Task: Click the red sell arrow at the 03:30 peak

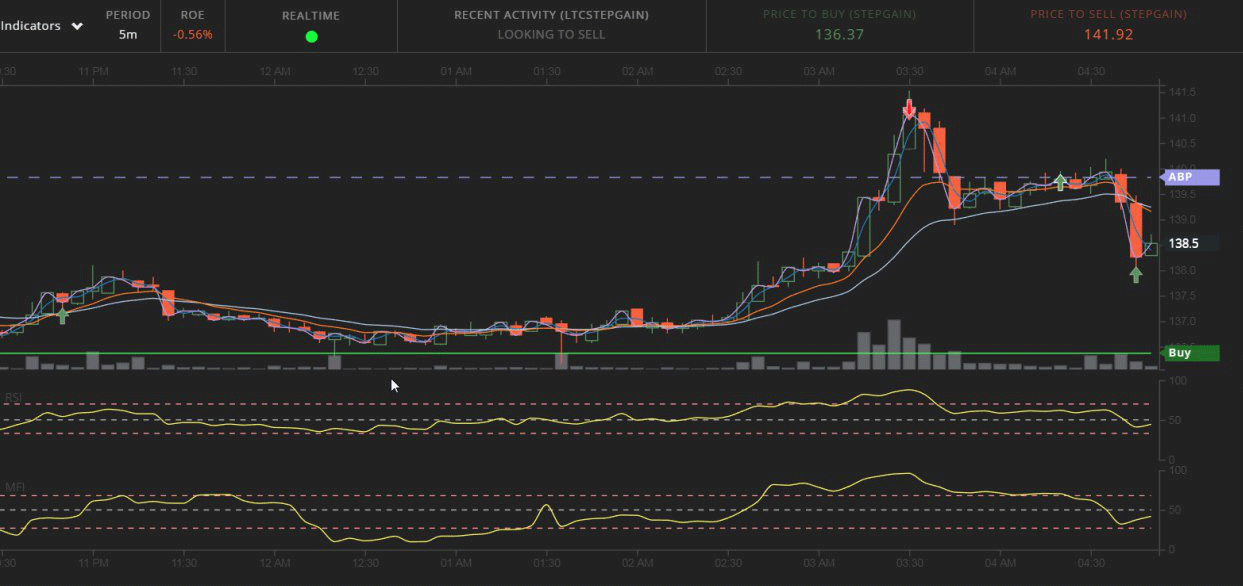Action: 908,109
